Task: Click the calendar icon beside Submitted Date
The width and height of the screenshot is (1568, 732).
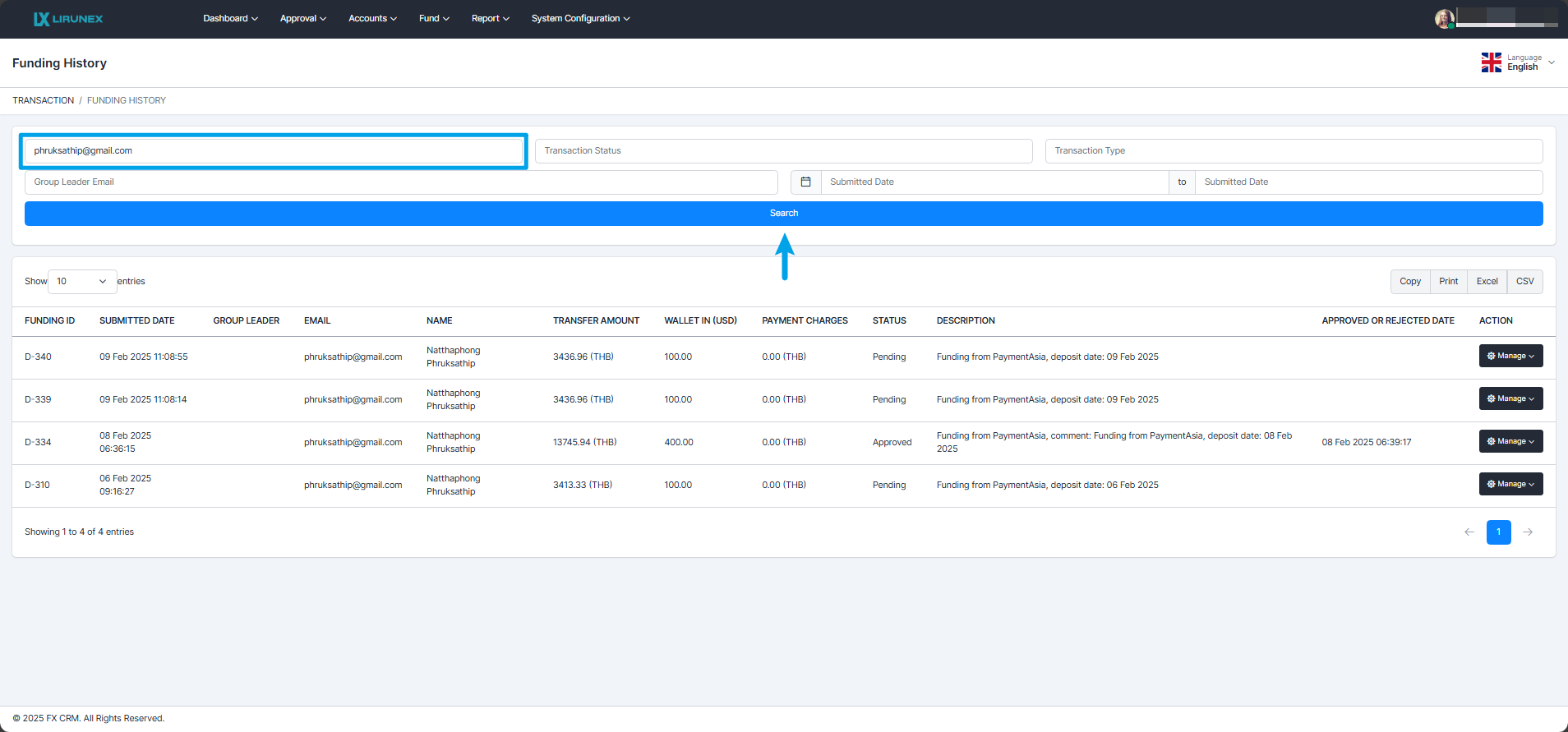Action: (805, 182)
